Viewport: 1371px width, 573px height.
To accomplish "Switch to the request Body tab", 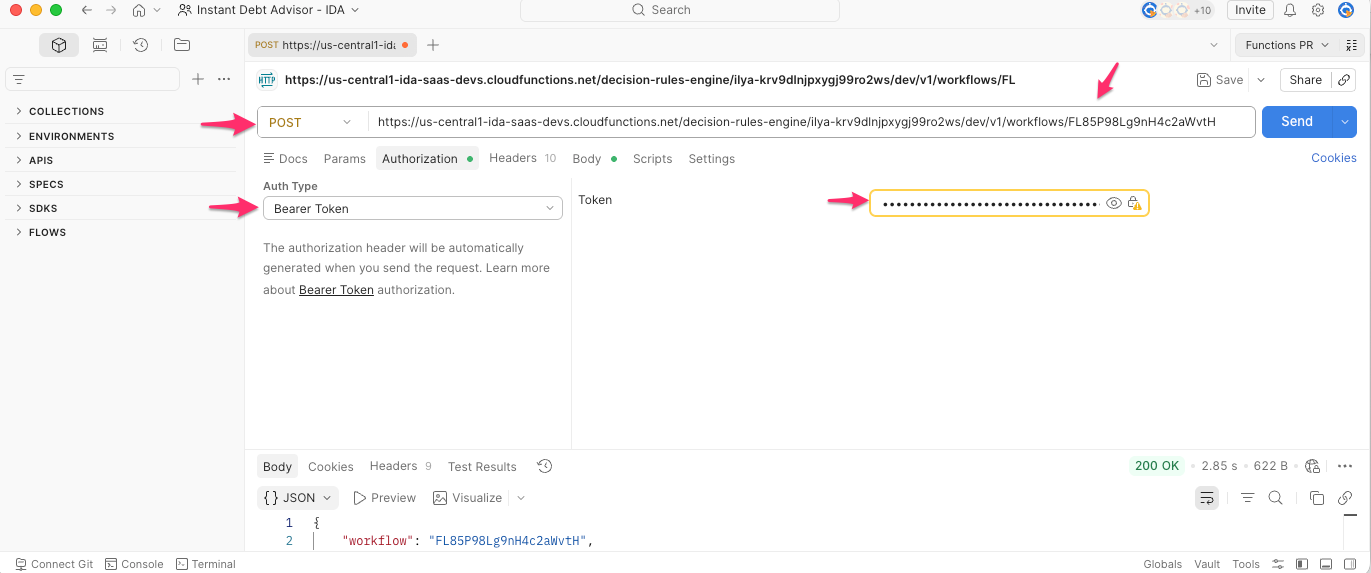I will 594,159.
